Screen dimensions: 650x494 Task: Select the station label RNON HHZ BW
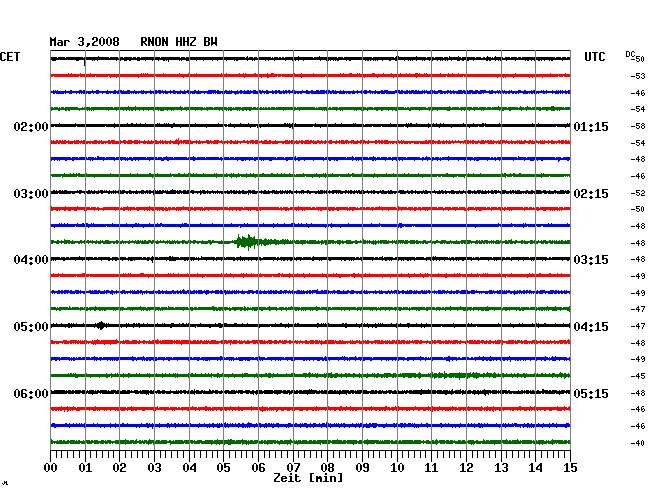tap(179, 42)
